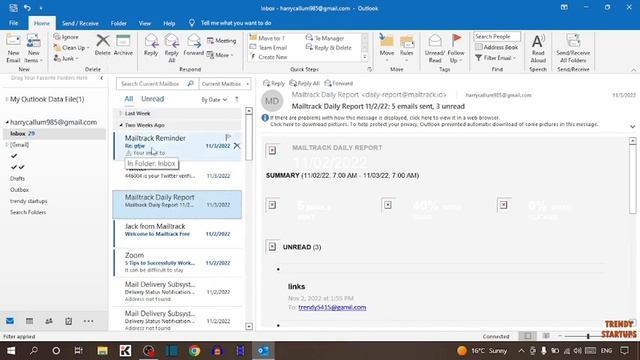The height and width of the screenshot is (360, 640).
Task: Collapse the folder pane with the chevron
Action: pos(102,78)
